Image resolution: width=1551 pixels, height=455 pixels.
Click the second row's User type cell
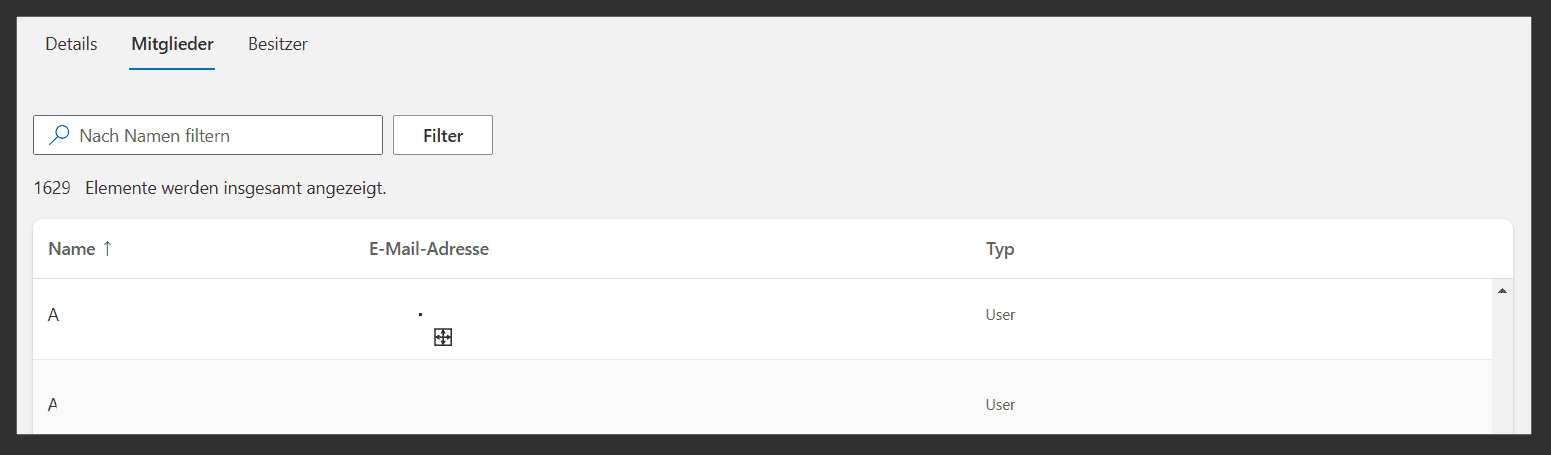click(1000, 405)
